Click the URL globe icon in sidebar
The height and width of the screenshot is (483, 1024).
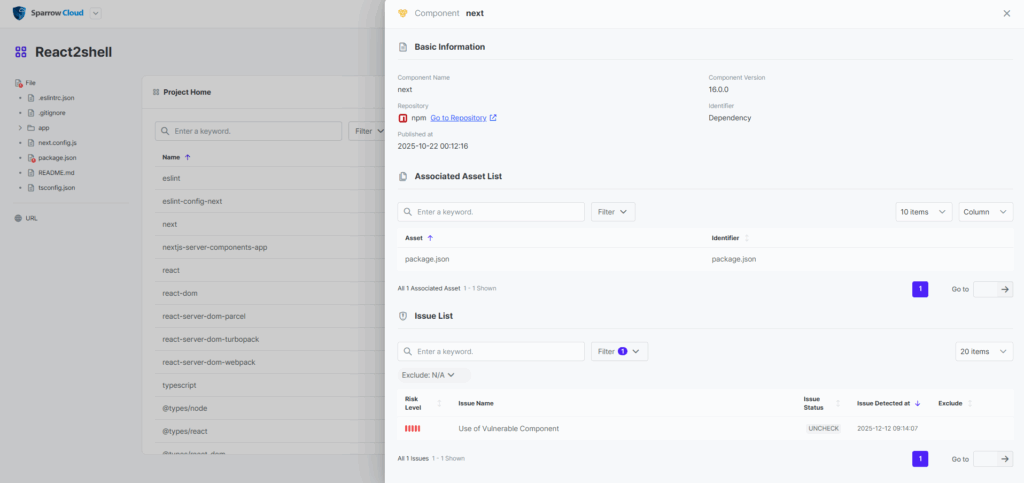coord(18,218)
